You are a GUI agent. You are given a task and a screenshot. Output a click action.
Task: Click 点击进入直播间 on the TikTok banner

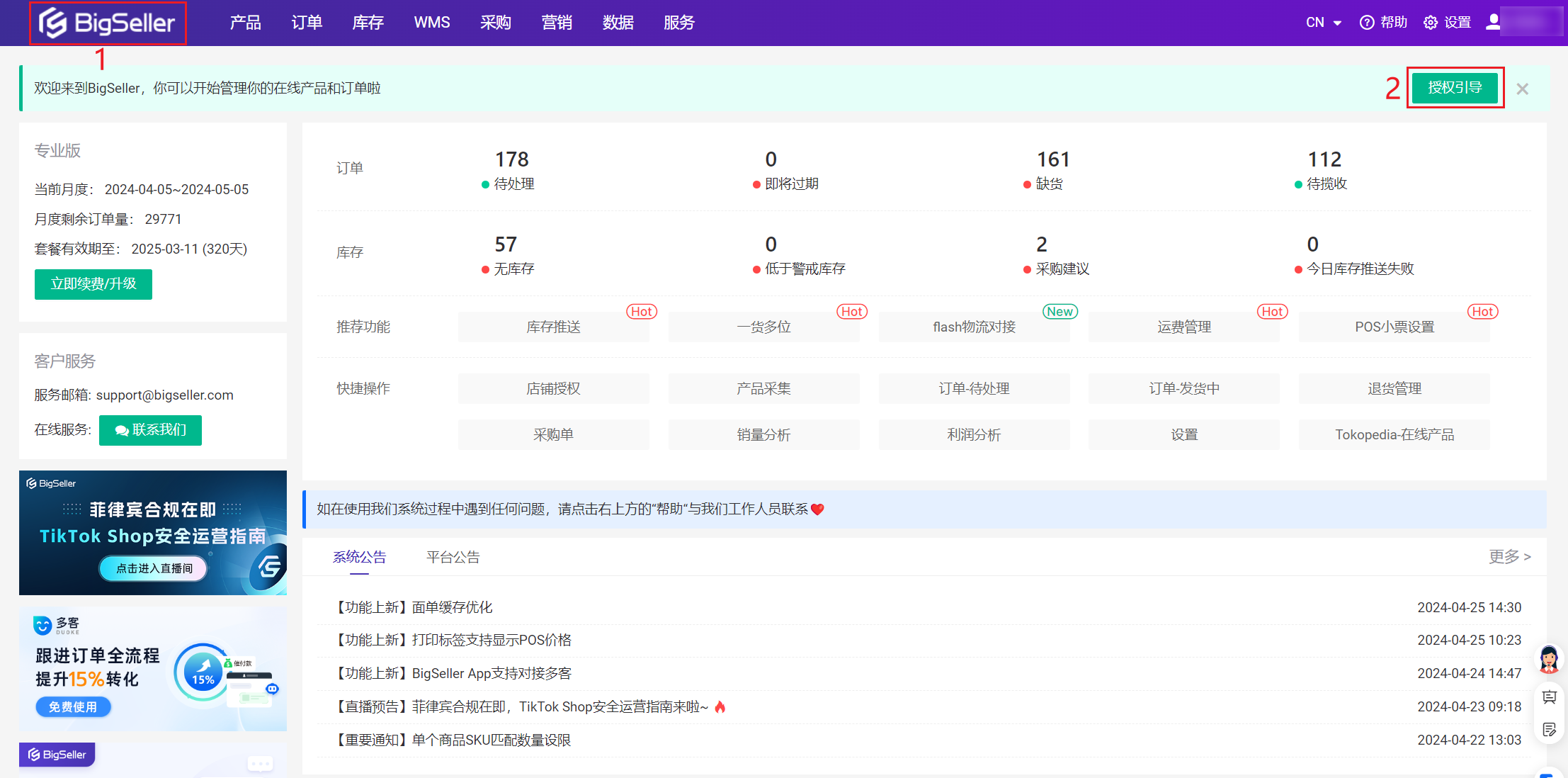click(154, 568)
